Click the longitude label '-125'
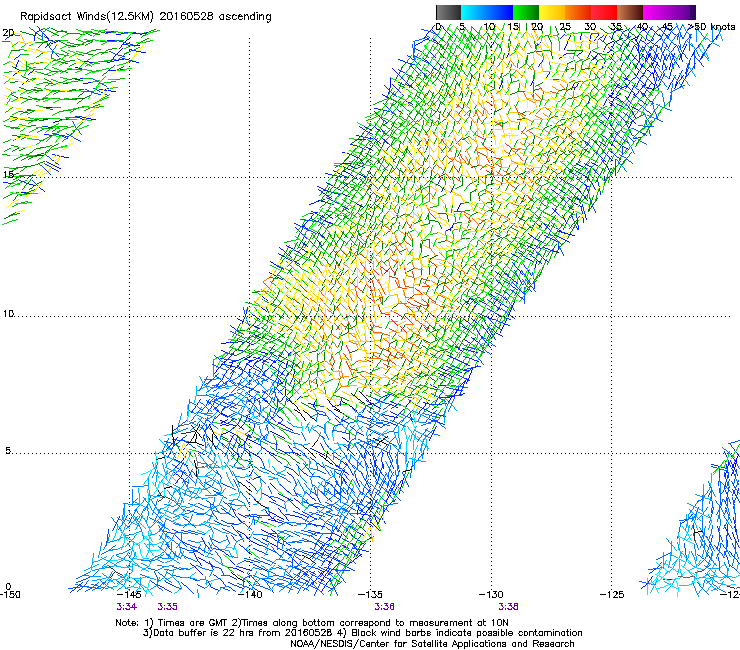Image resolution: width=740 pixels, height=650 pixels. pos(612,595)
